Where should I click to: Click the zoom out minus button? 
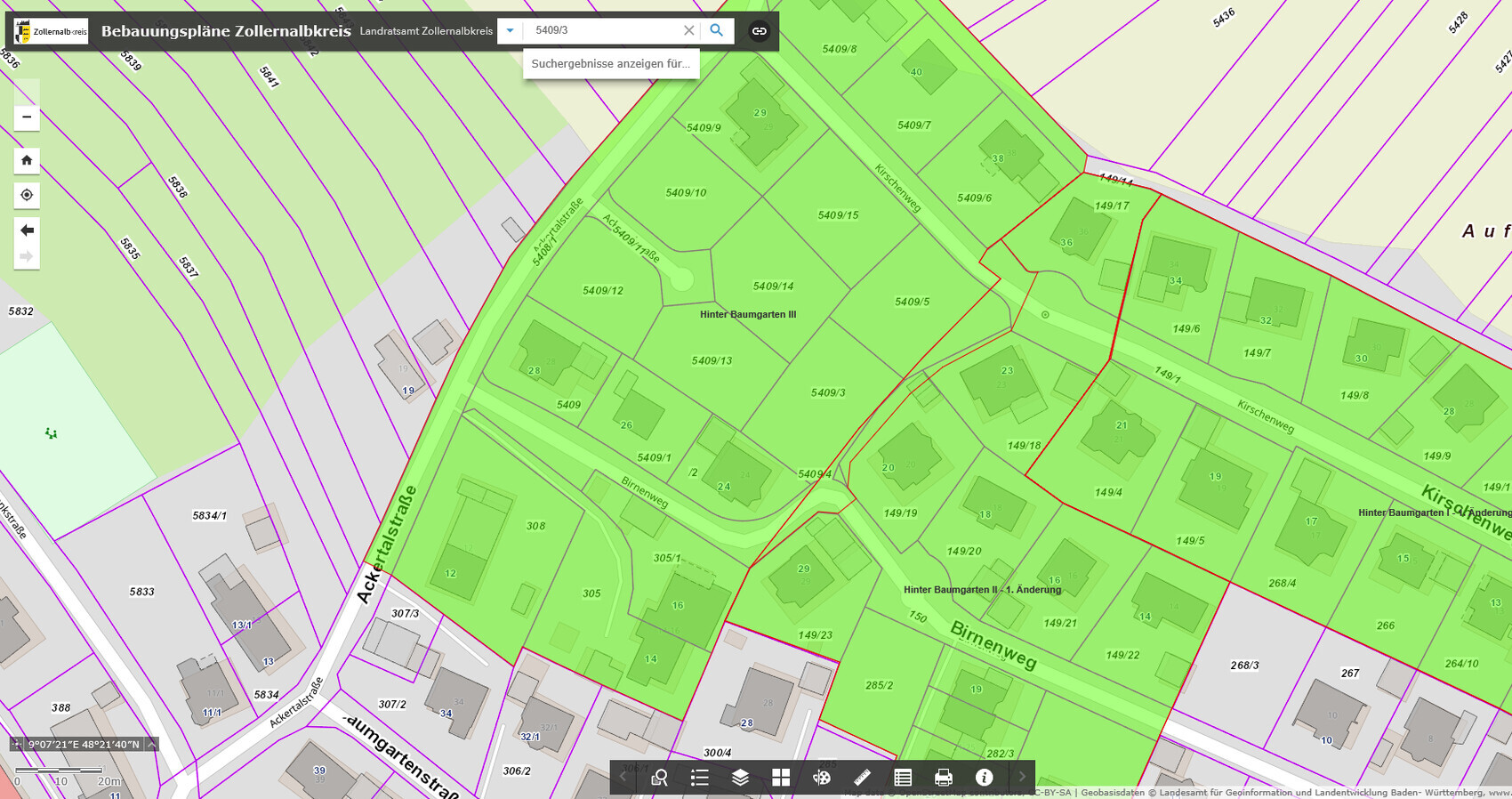click(x=27, y=117)
